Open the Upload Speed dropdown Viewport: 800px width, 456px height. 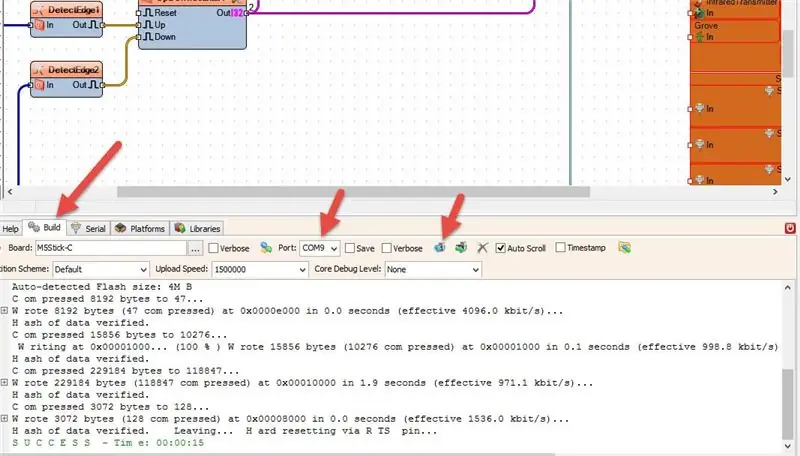click(260, 269)
